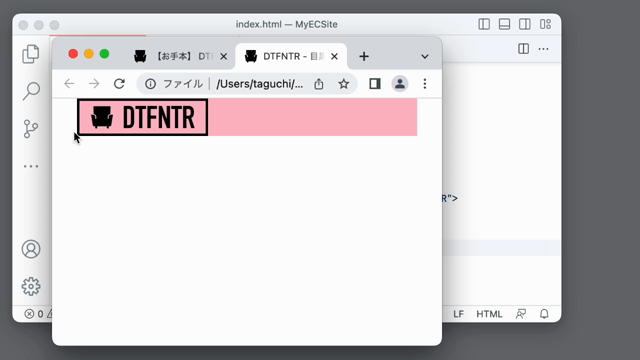Toggle bottom panel in VS Code title bar
This screenshot has width=640, height=360.
[x=504, y=24]
